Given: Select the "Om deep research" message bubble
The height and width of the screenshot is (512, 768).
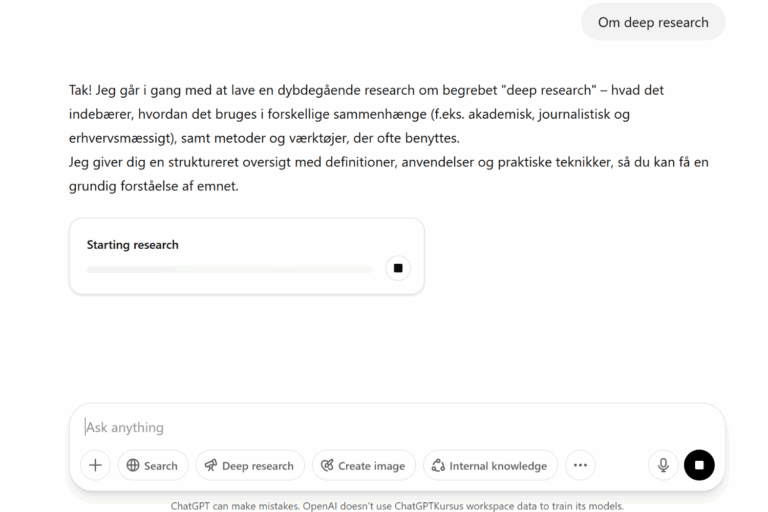Looking at the screenshot, I should point(653,22).
